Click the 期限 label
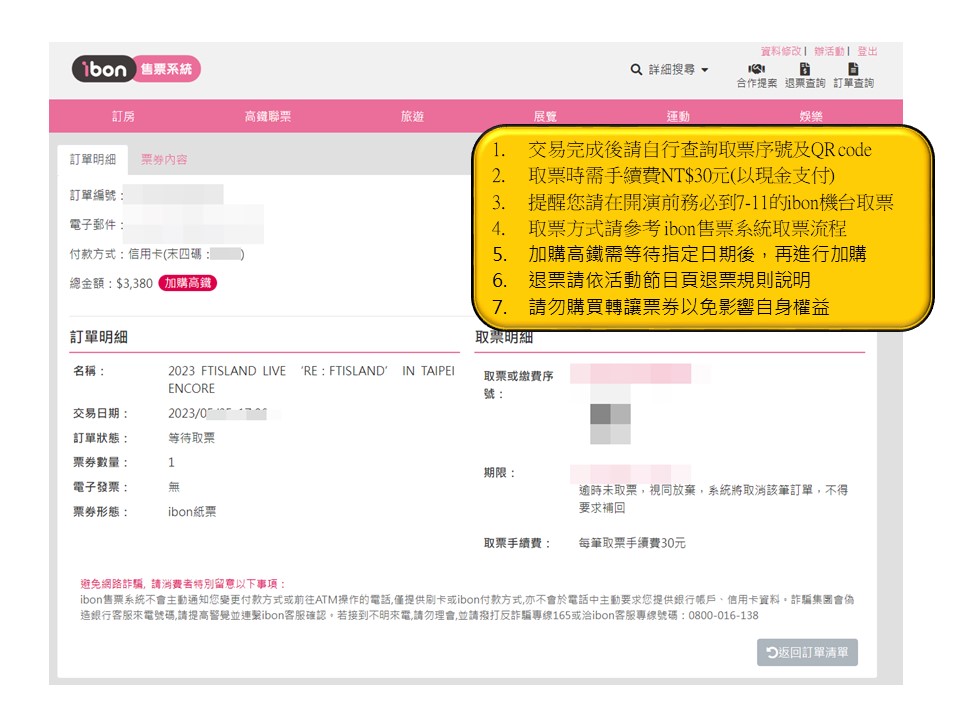This screenshot has height=720, width=960. tap(499, 473)
